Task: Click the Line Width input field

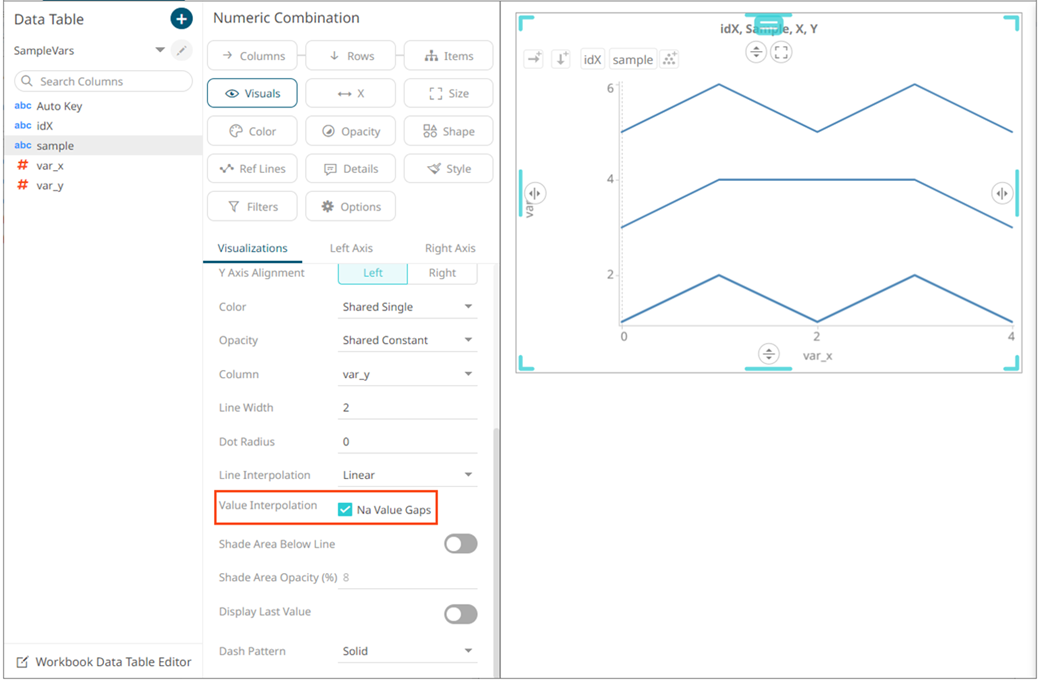Action: coord(407,408)
